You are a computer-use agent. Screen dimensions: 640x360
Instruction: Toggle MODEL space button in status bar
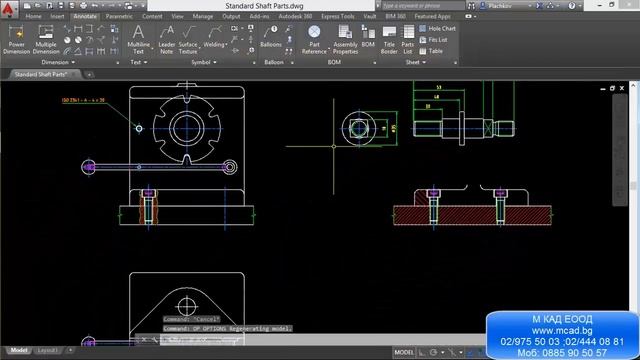(x=404, y=352)
